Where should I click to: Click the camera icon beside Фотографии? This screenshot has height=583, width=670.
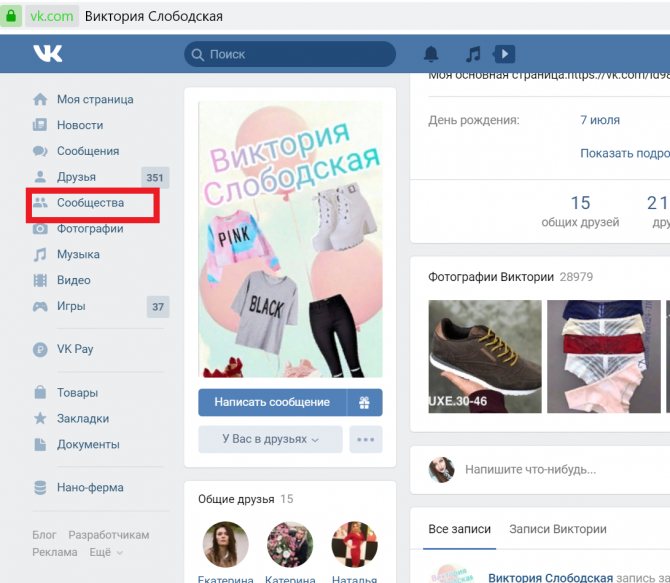click(x=40, y=229)
